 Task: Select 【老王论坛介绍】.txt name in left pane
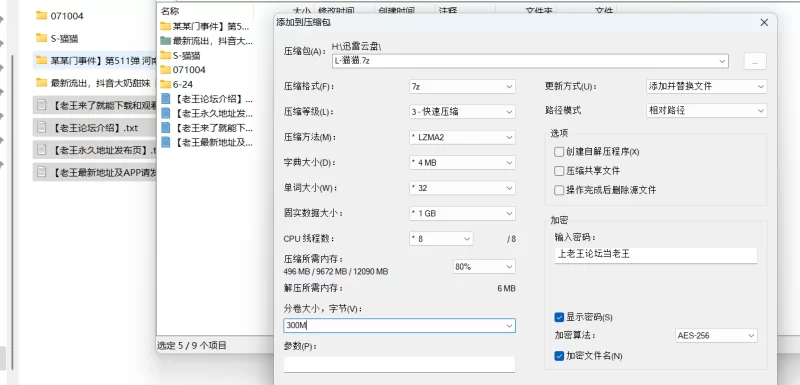click(x=95, y=128)
